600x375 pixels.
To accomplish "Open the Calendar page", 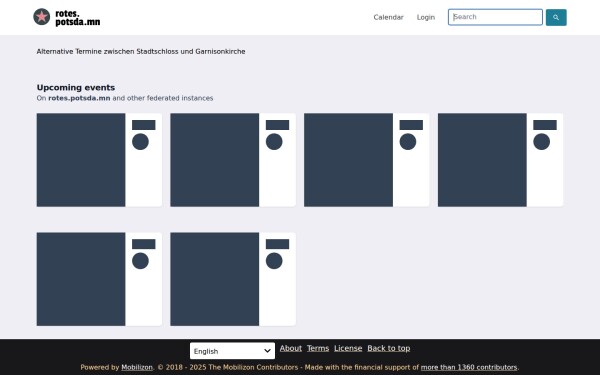I will [x=388, y=17].
